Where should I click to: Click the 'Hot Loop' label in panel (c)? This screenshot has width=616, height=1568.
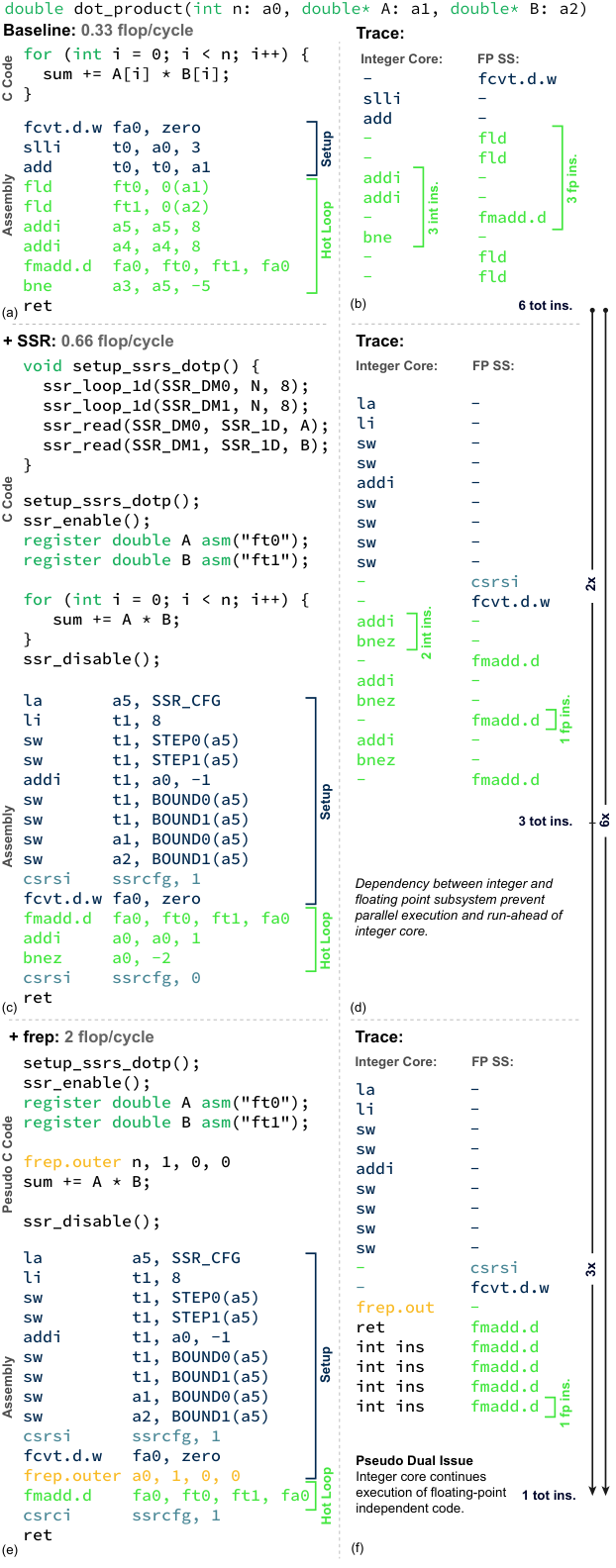[x=326, y=939]
